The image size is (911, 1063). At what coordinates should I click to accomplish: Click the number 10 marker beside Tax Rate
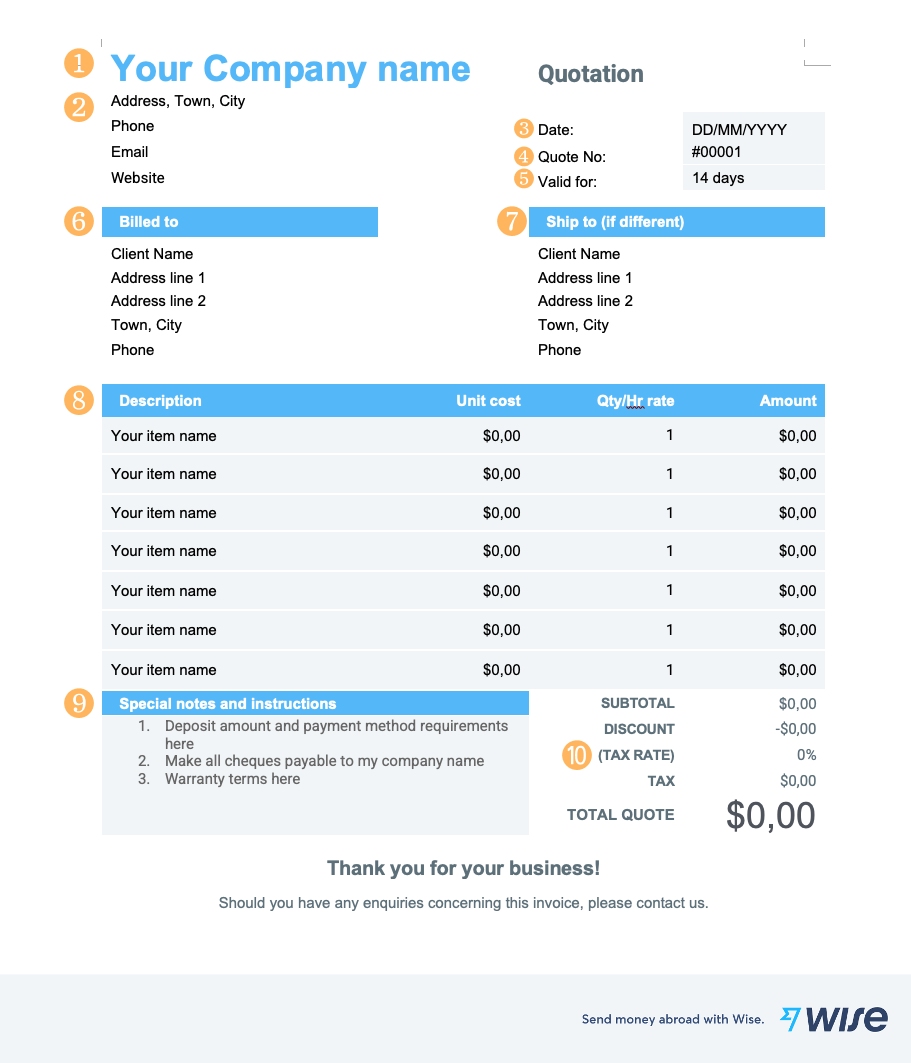577,755
